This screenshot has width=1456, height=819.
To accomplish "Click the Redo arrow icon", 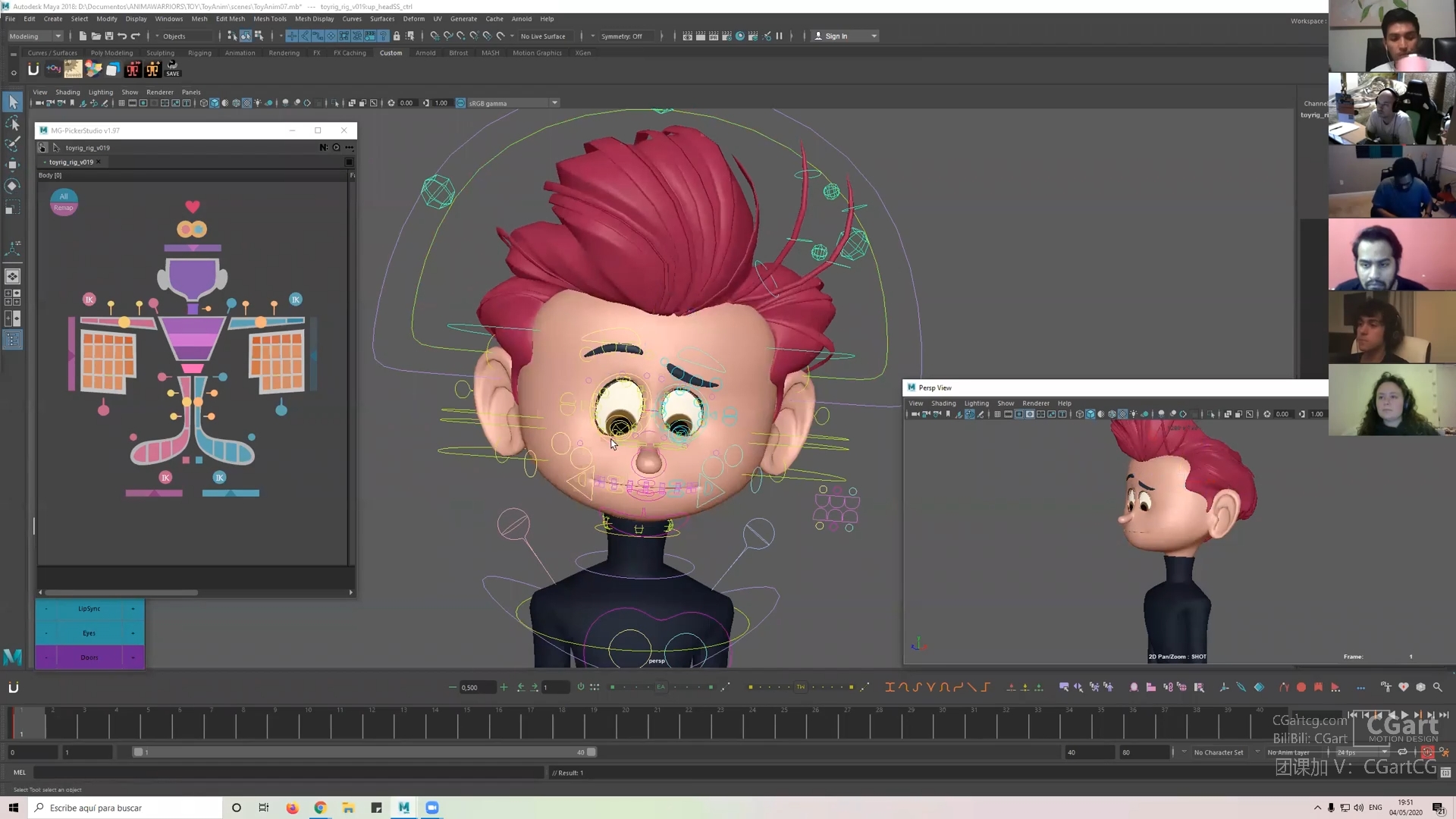I will pos(136,36).
